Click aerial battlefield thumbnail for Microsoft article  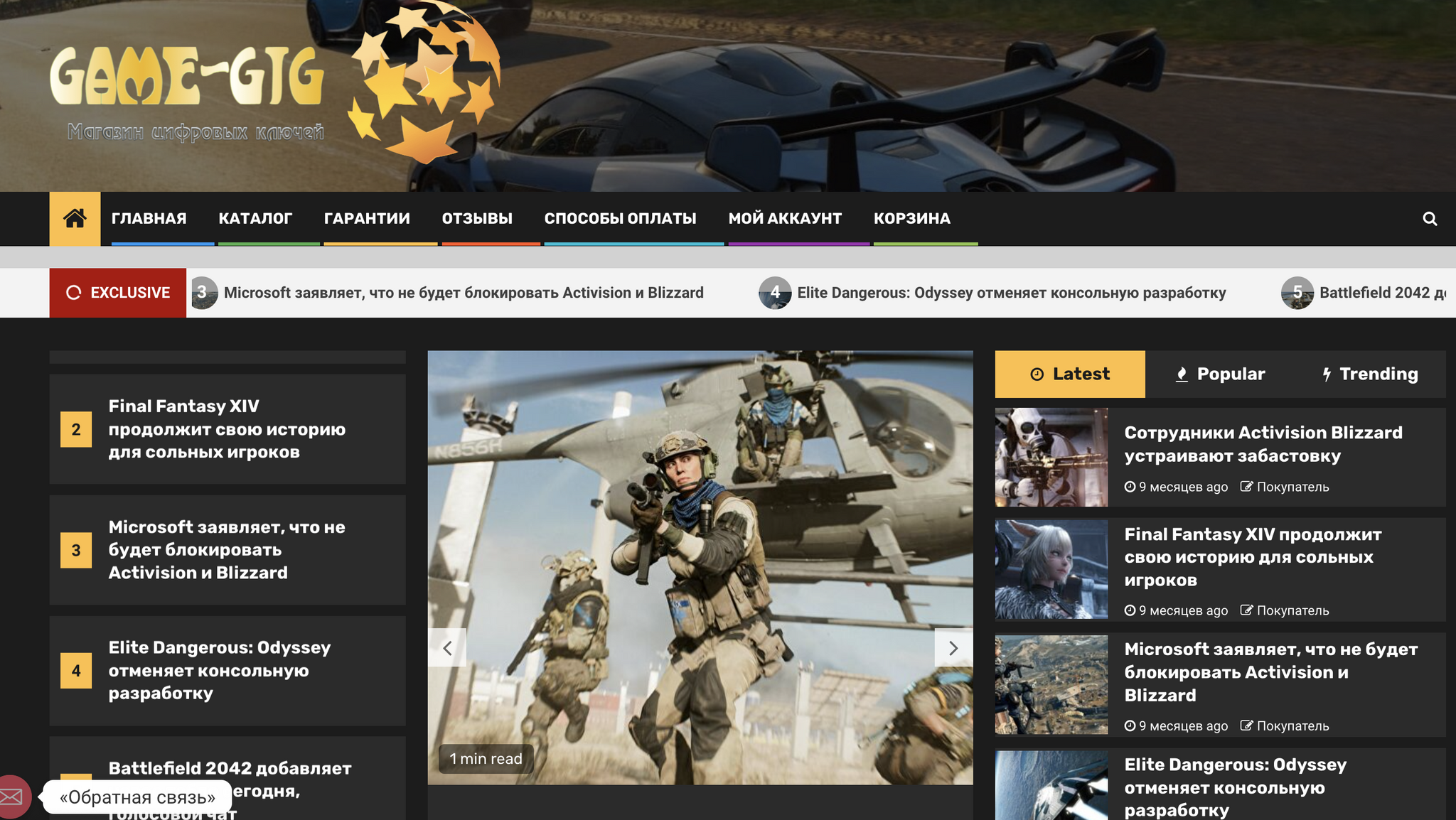pyautogui.click(x=1051, y=685)
